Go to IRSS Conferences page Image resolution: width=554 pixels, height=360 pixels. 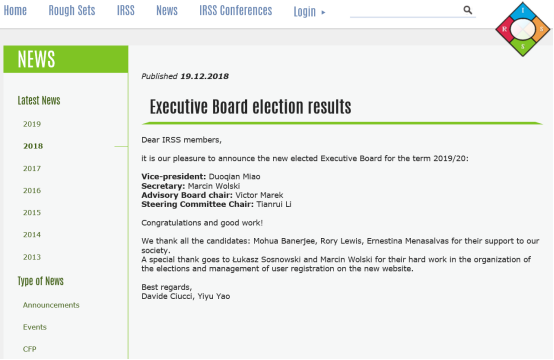[236, 11]
